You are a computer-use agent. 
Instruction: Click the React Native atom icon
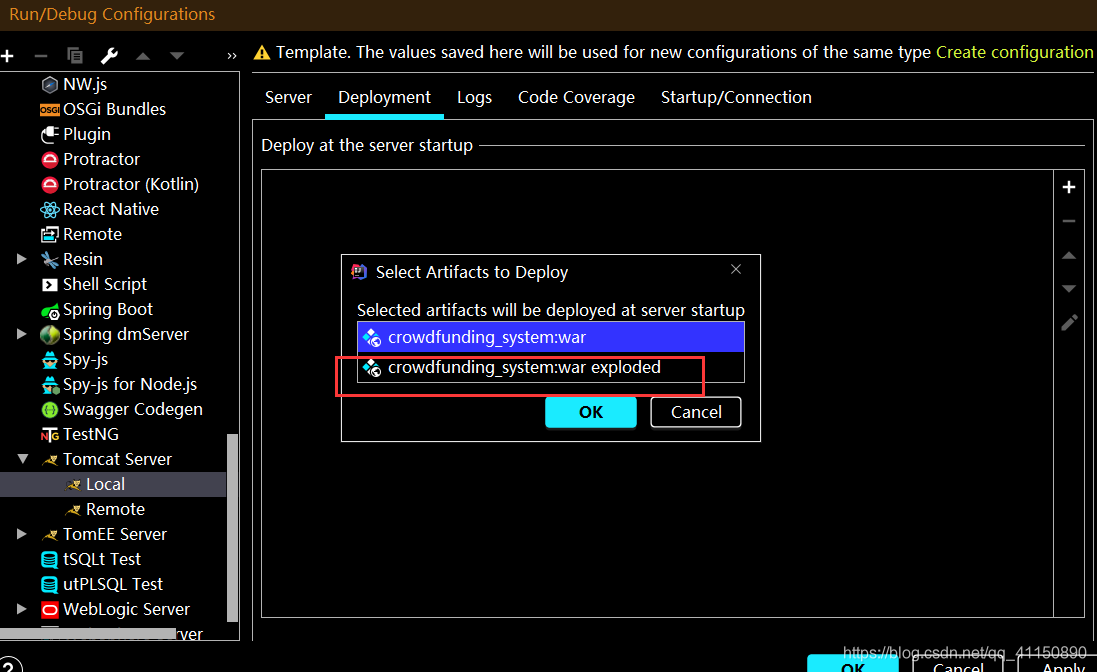pos(50,210)
